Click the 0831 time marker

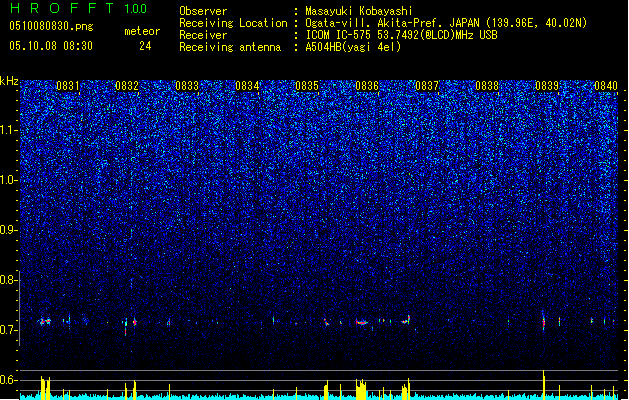point(68,86)
